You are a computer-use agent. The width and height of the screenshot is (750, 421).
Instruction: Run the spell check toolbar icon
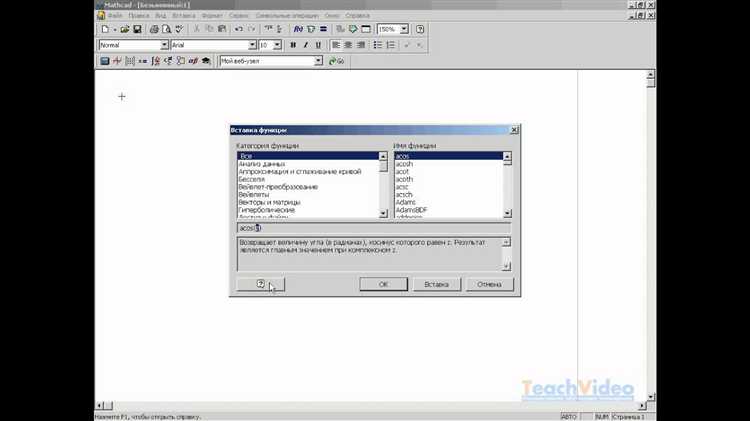[x=179, y=29]
